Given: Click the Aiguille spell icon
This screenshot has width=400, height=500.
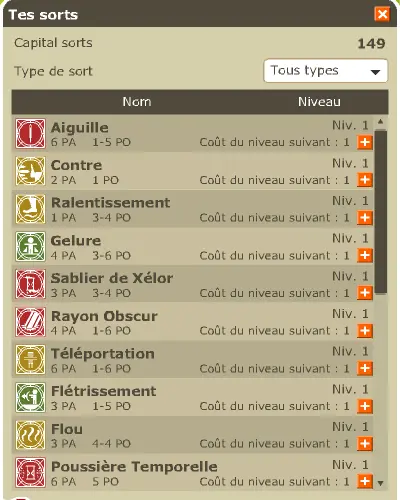Looking at the screenshot, I should click(x=30, y=134).
